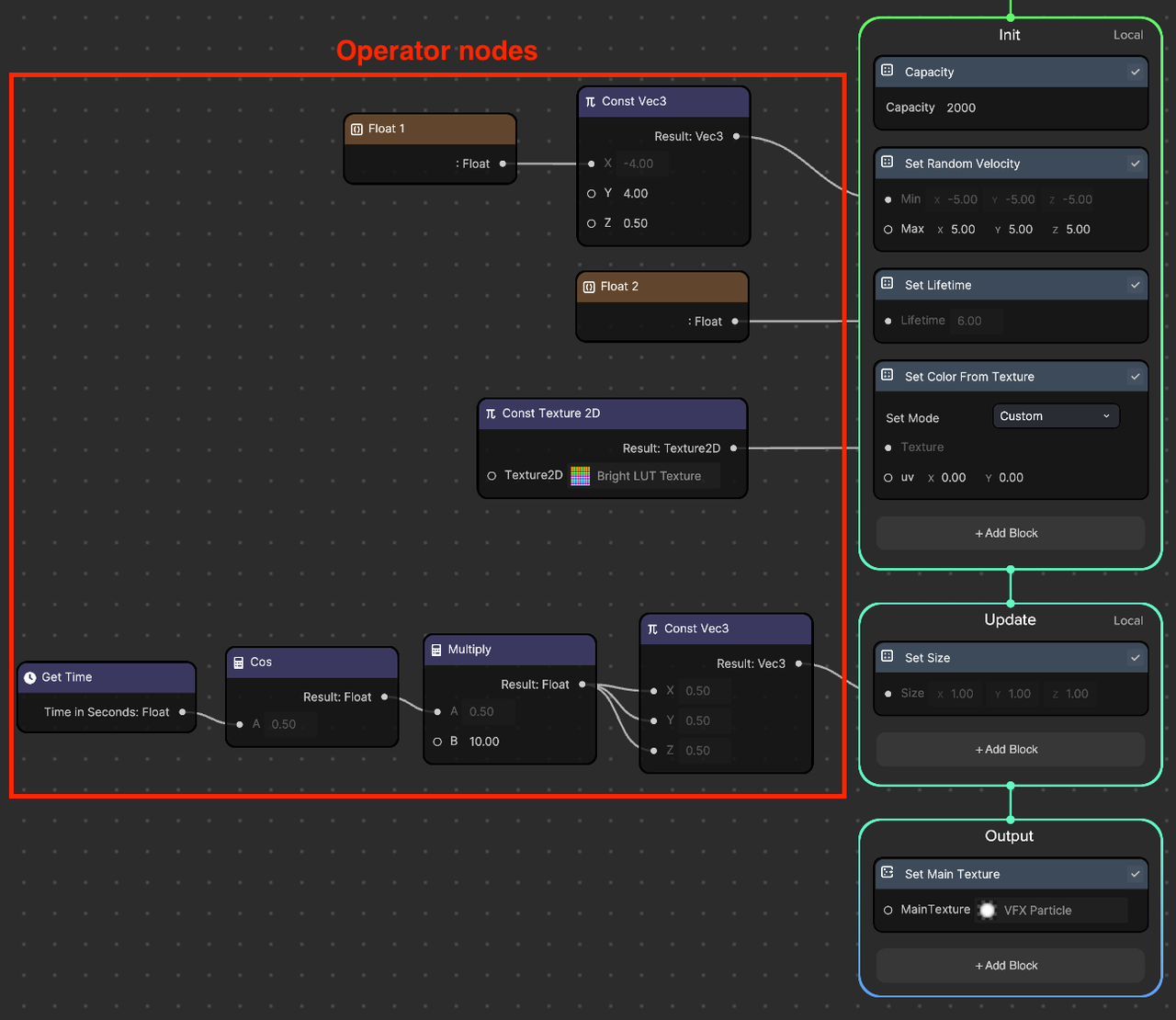Disable the Set Main Texture block checkmark
Screen dimensions: 1176x1020
click(x=1135, y=874)
